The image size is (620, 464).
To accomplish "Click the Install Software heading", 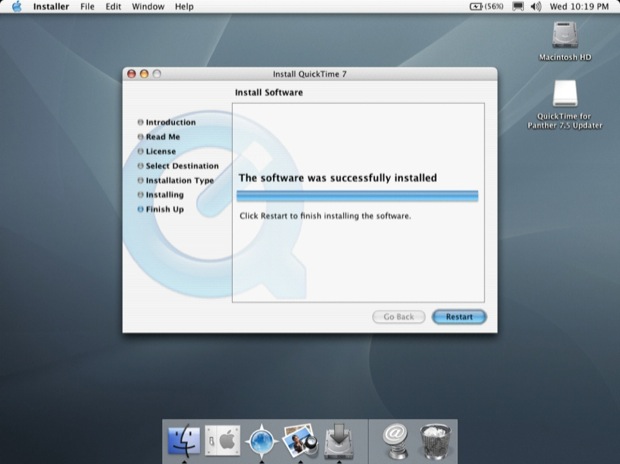I will 269,93.
